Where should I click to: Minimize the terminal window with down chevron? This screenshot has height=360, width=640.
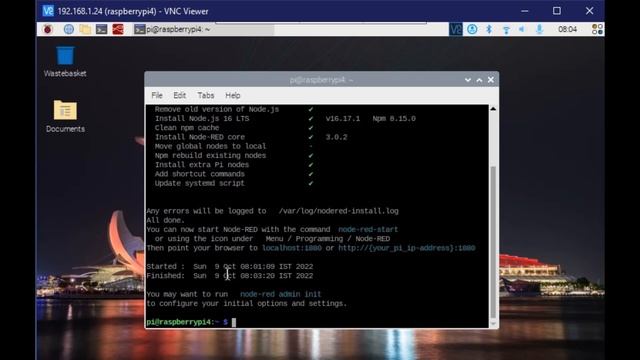(468, 80)
